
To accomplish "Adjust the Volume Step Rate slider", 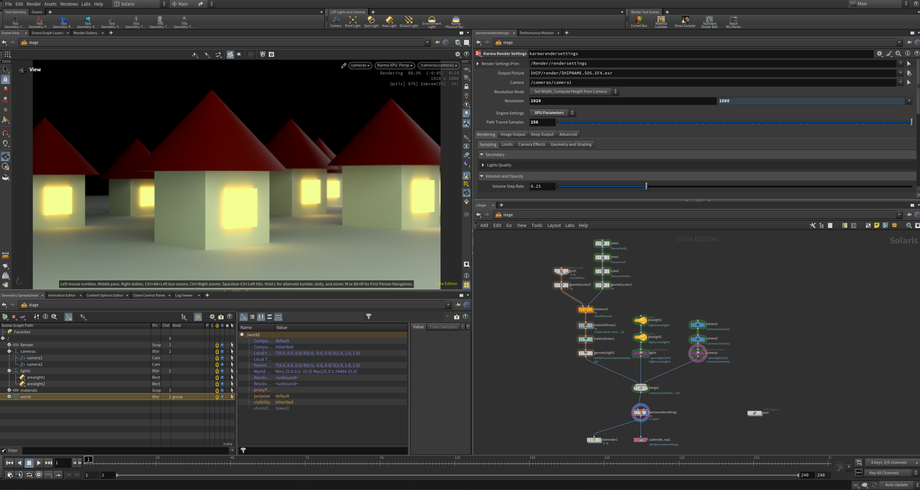I will click(646, 186).
